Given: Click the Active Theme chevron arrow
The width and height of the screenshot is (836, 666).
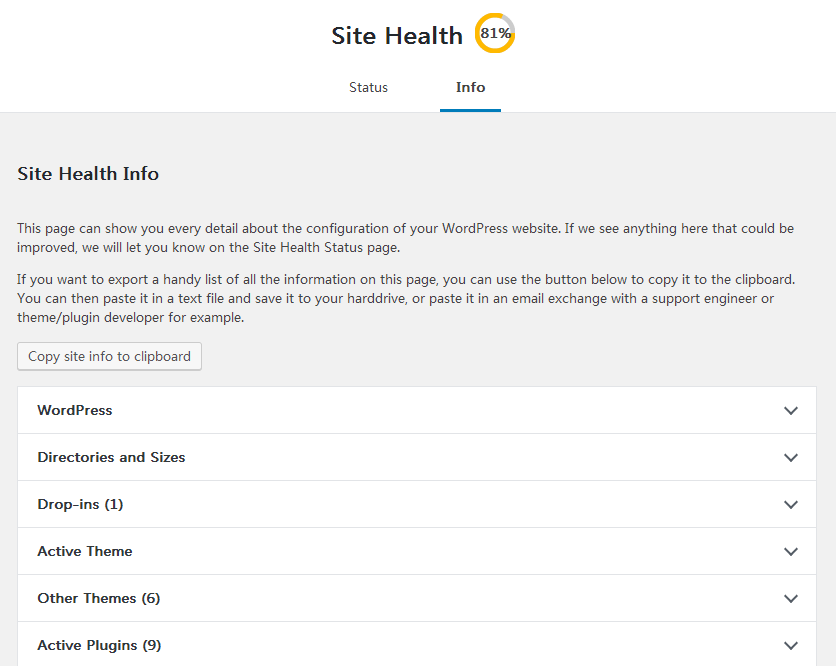Looking at the screenshot, I should pos(791,552).
